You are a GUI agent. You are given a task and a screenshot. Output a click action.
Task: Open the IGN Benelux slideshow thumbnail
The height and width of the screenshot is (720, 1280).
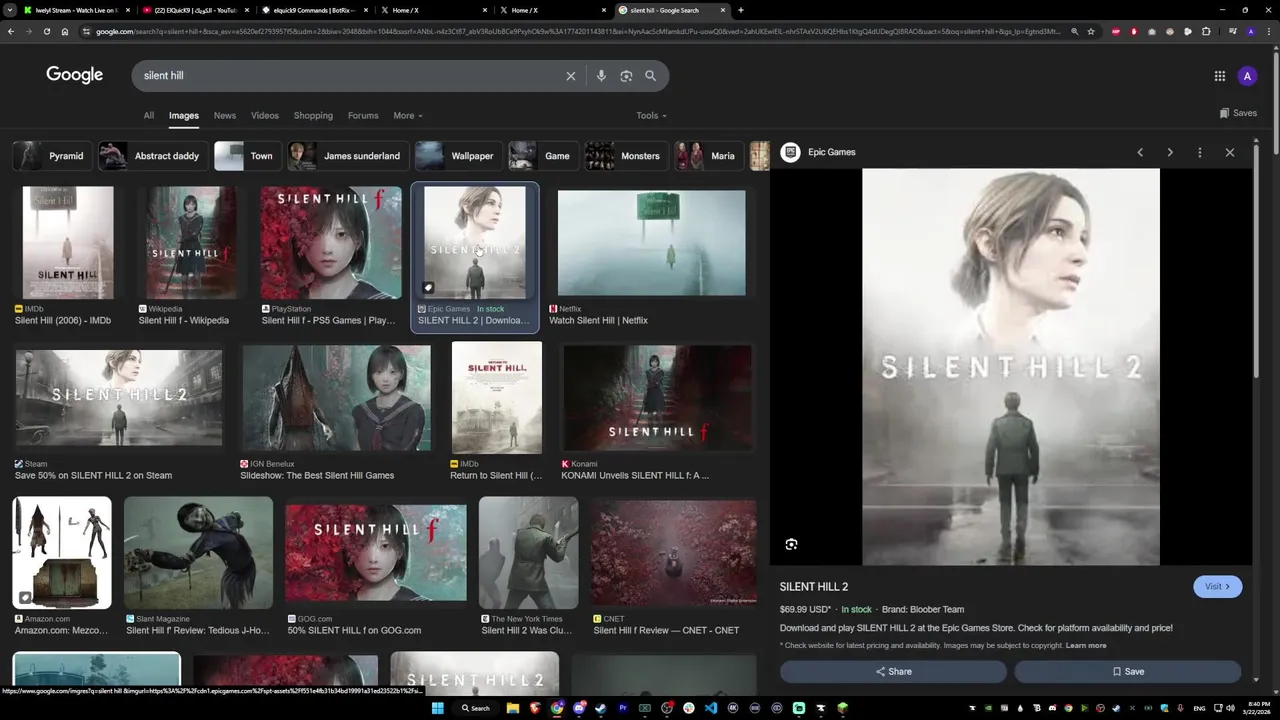[336, 397]
